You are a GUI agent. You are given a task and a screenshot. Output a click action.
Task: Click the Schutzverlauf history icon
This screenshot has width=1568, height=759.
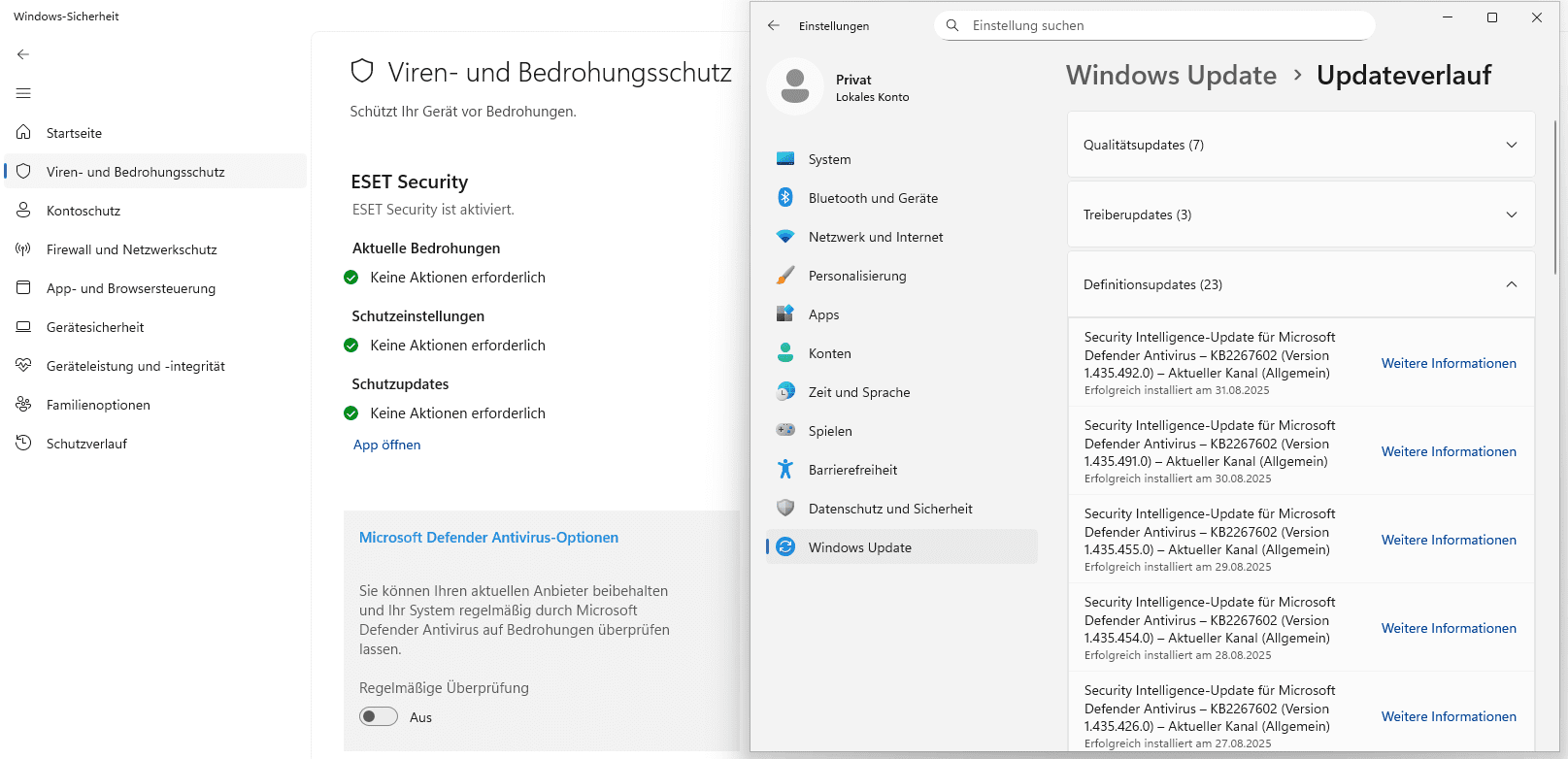coord(23,444)
